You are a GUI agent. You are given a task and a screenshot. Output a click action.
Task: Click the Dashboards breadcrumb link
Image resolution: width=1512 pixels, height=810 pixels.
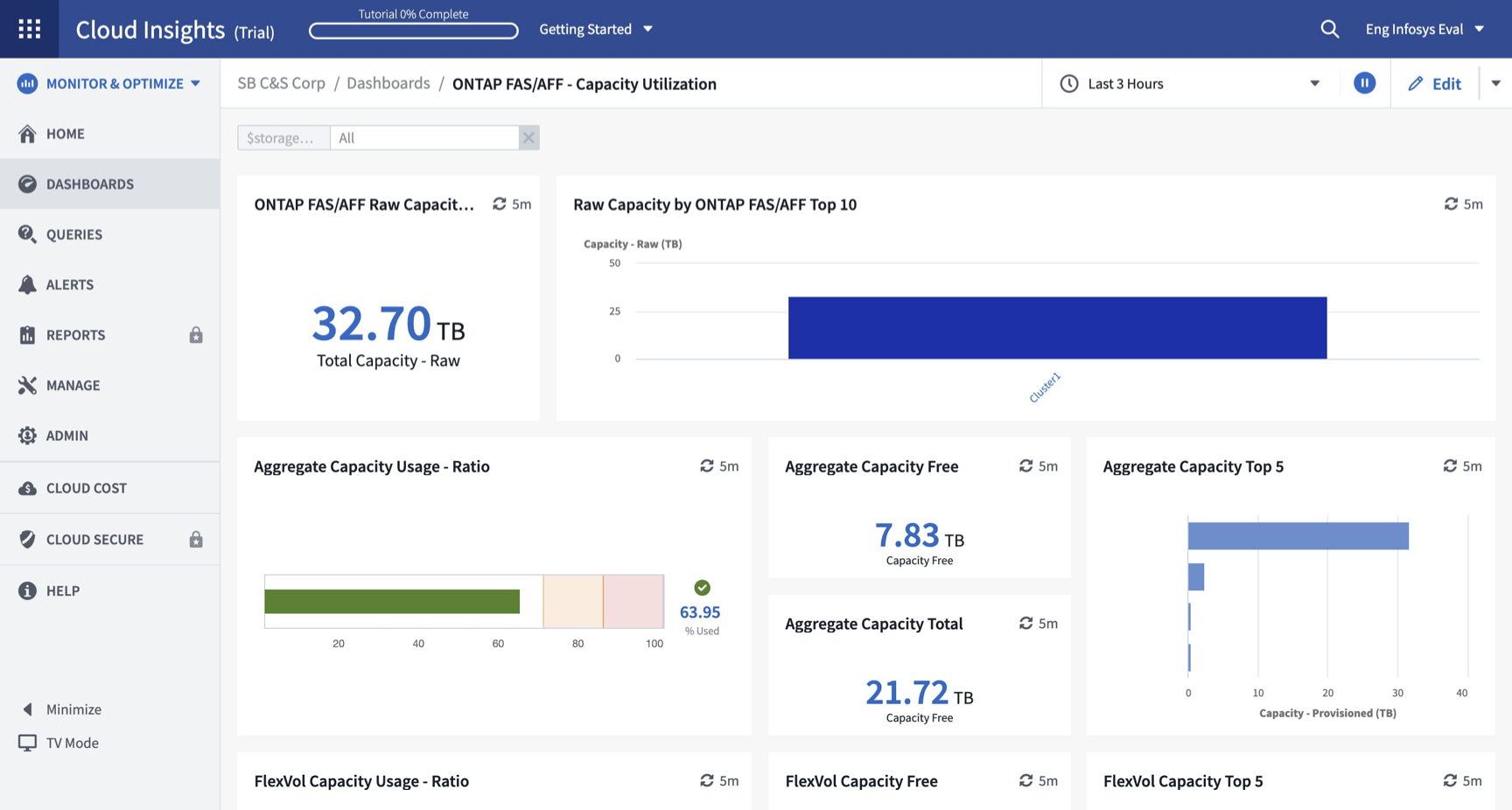[388, 83]
